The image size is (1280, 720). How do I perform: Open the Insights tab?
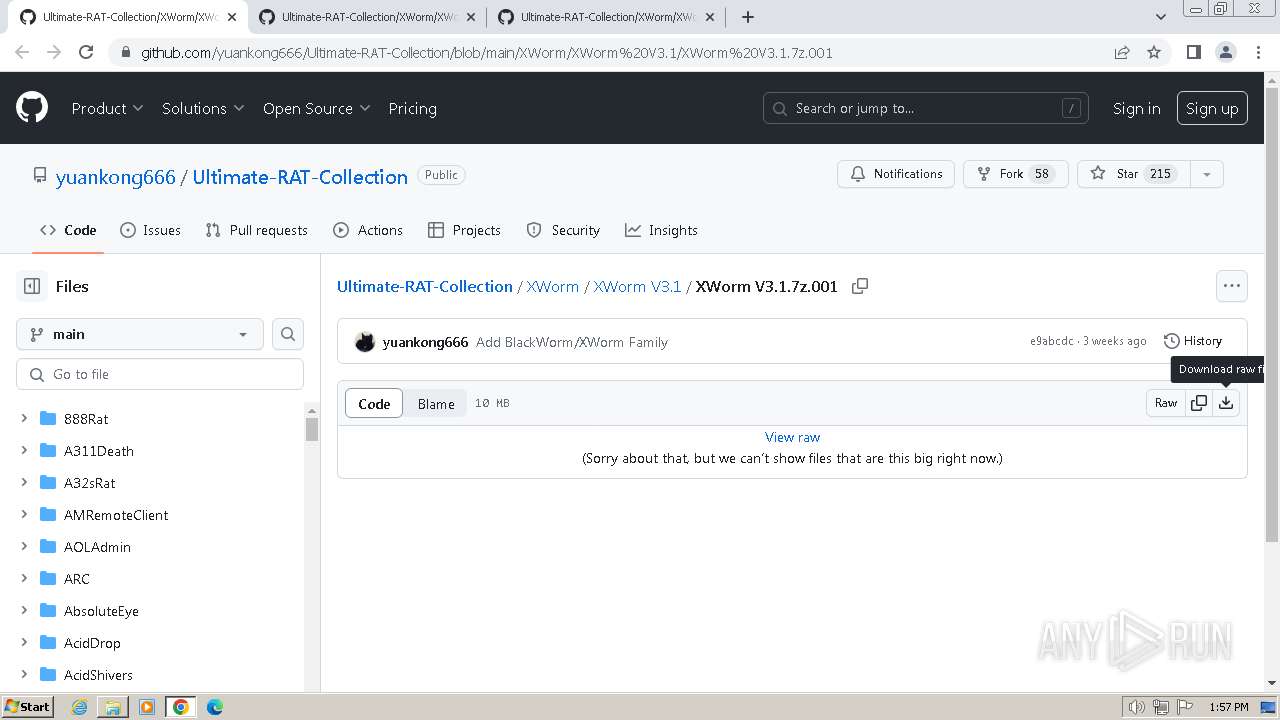(x=661, y=230)
